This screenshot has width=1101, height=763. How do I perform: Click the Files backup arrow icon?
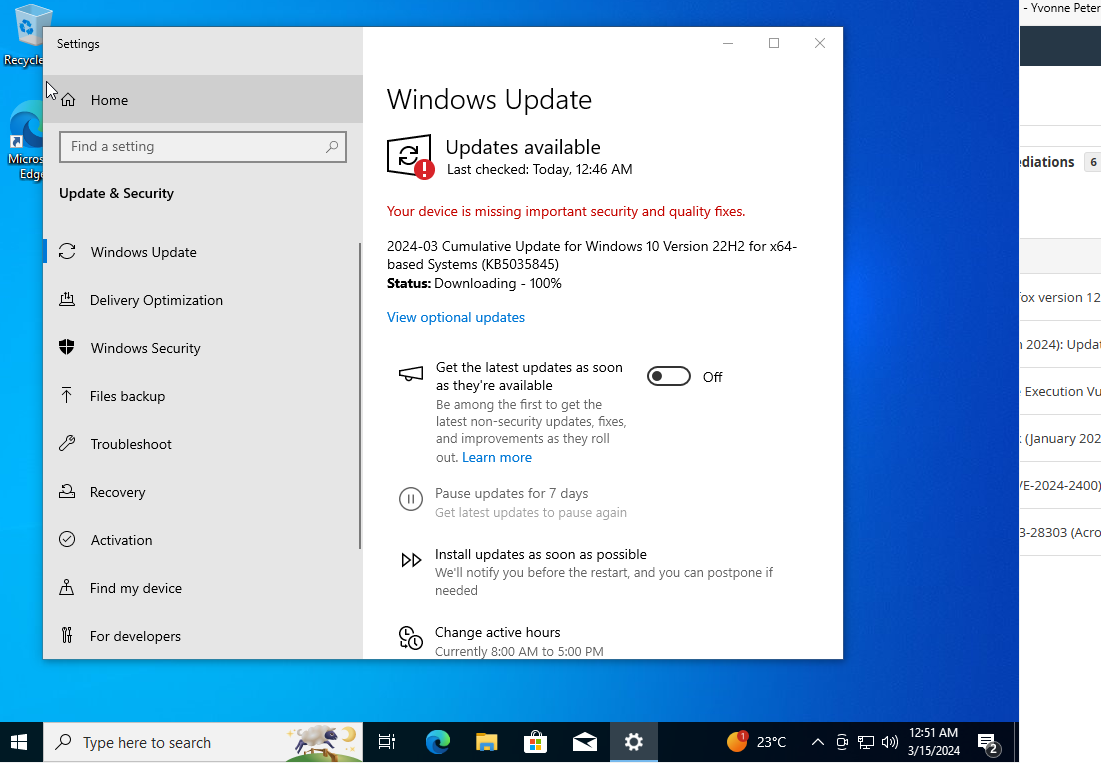(x=67, y=396)
